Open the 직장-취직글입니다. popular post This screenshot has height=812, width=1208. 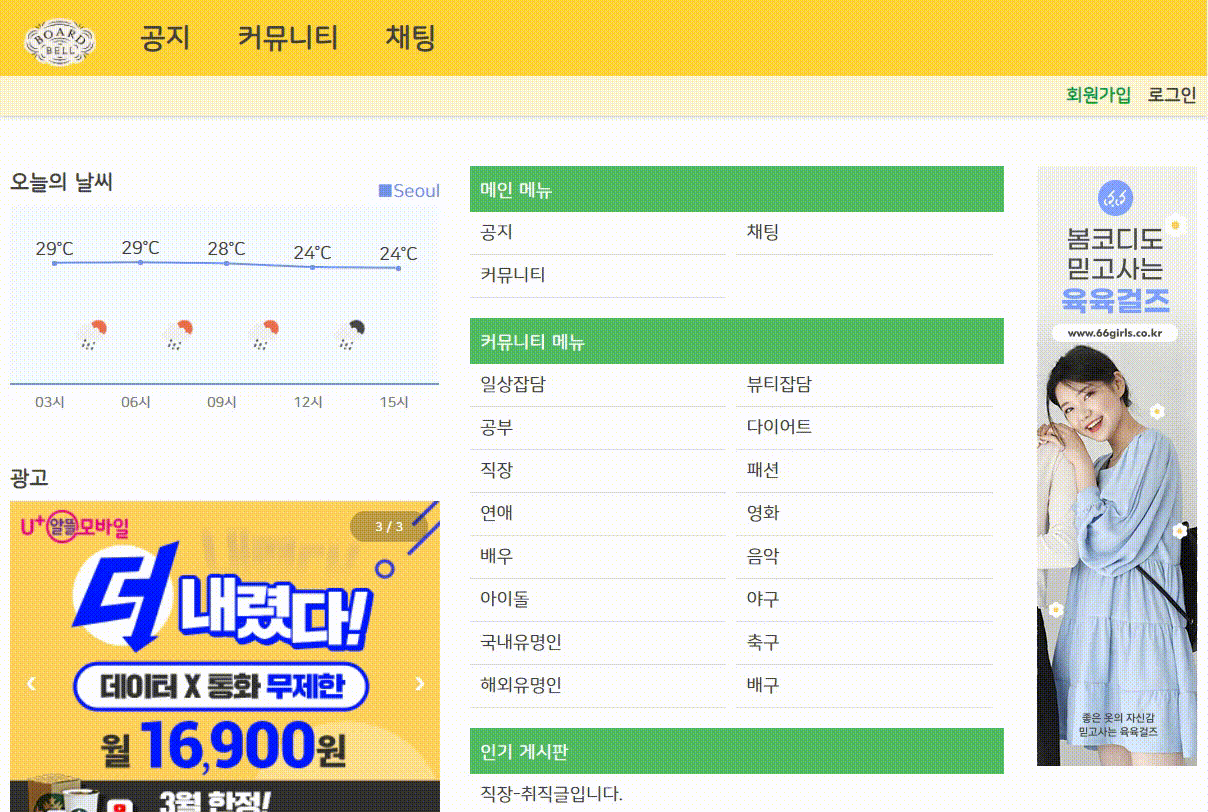pyautogui.click(x=551, y=795)
